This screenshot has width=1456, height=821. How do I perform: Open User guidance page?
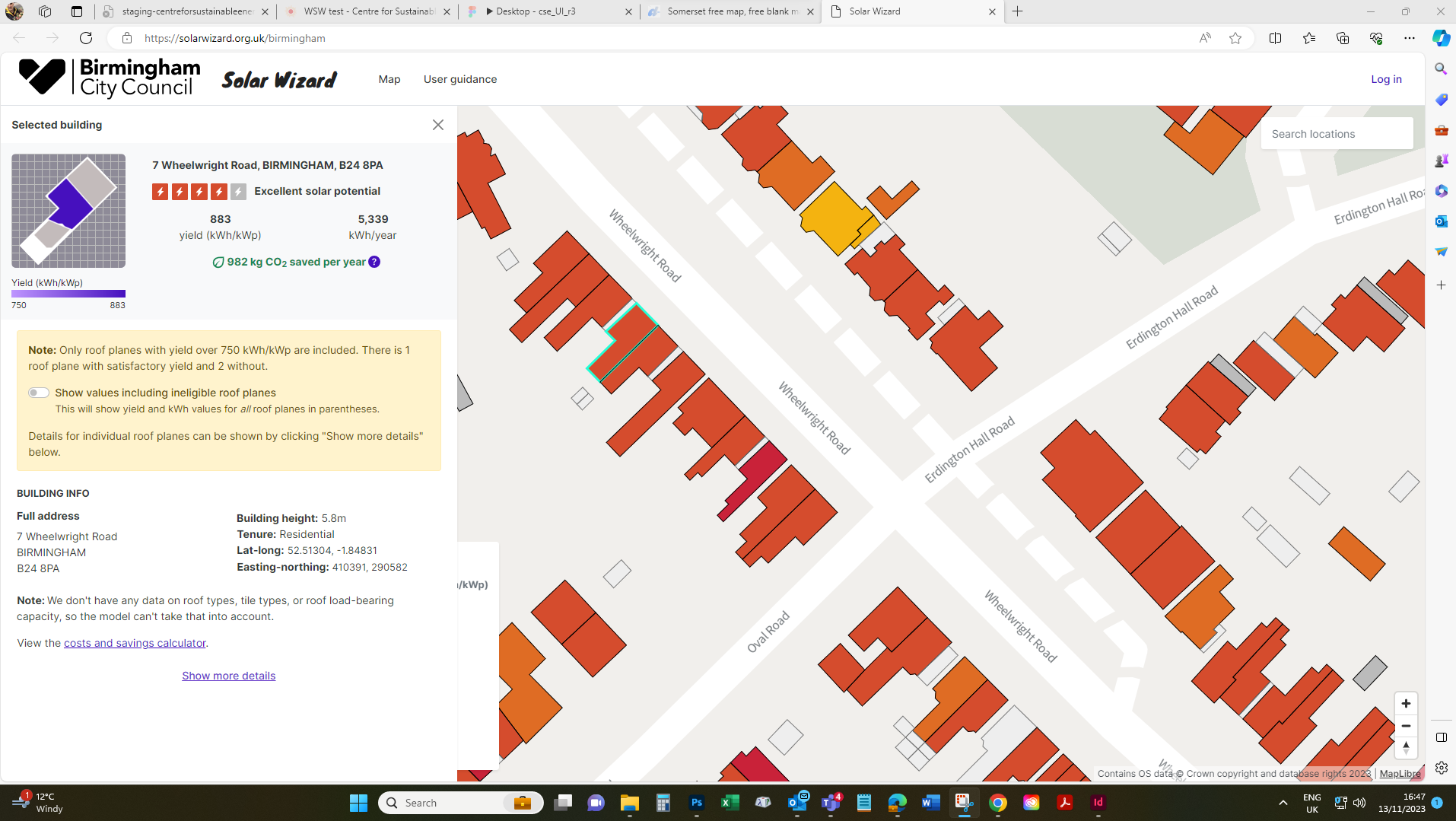pos(460,79)
